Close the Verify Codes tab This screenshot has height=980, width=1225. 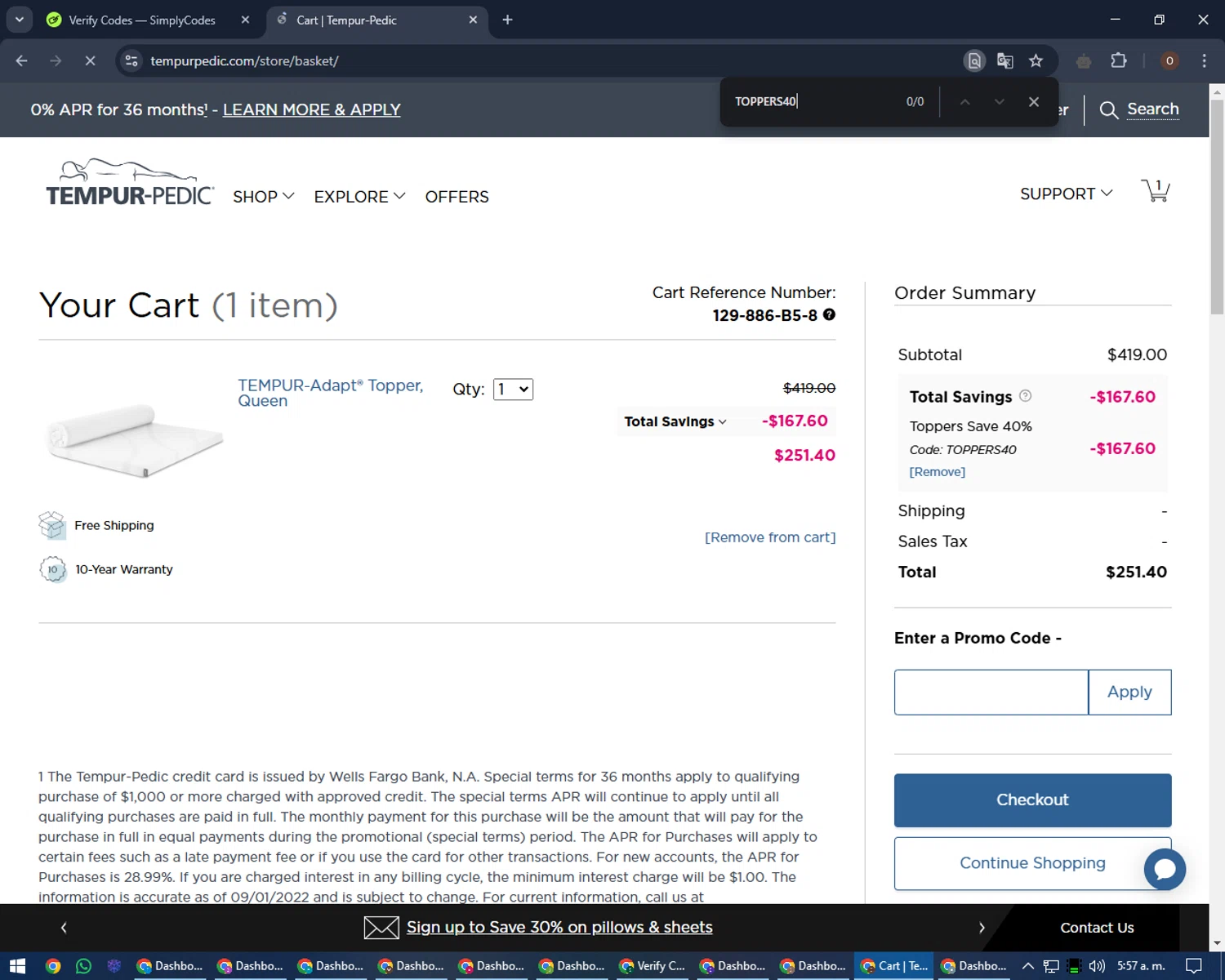coord(245,20)
